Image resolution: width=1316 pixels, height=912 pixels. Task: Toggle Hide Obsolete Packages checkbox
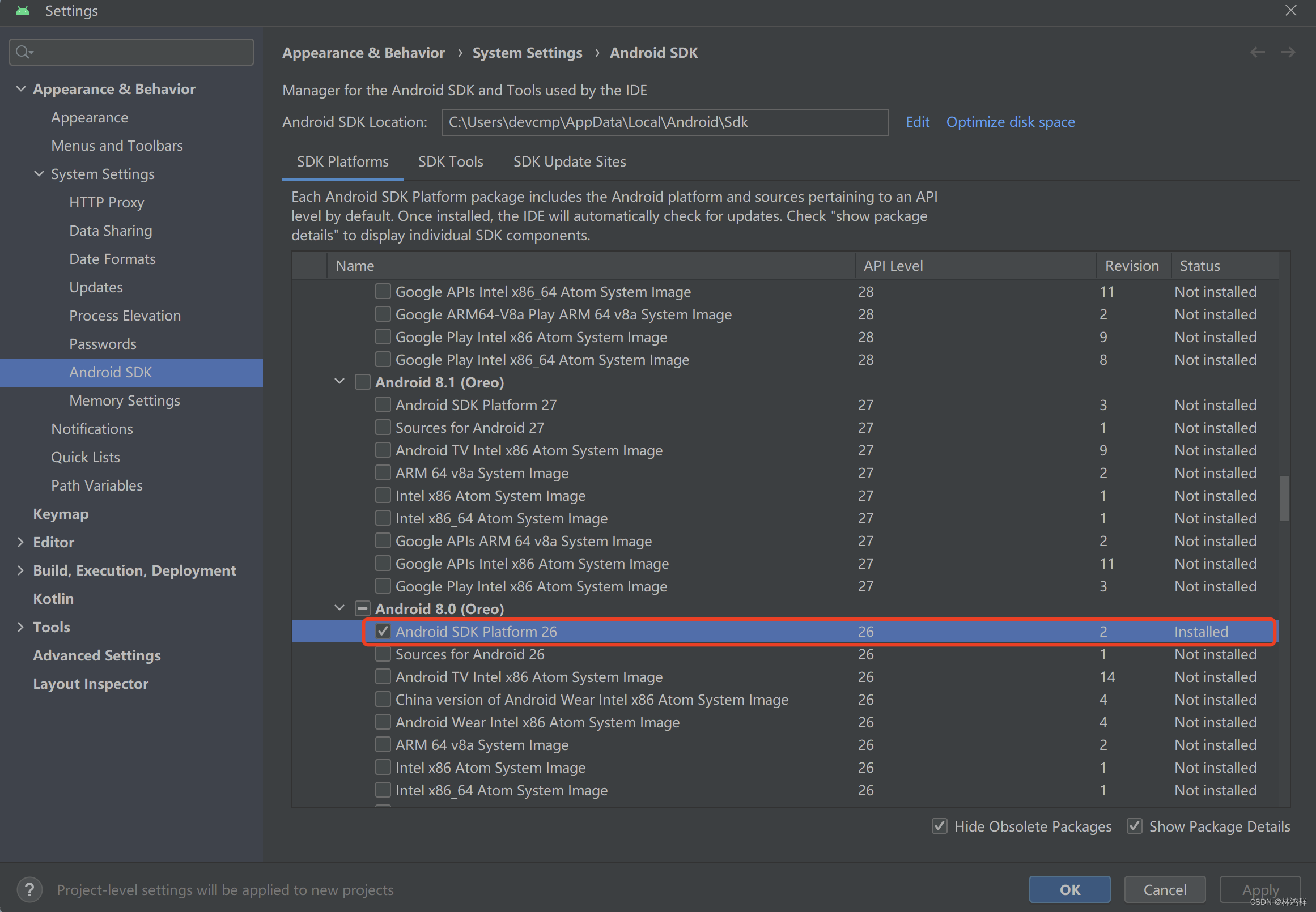[x=939, y=826]
